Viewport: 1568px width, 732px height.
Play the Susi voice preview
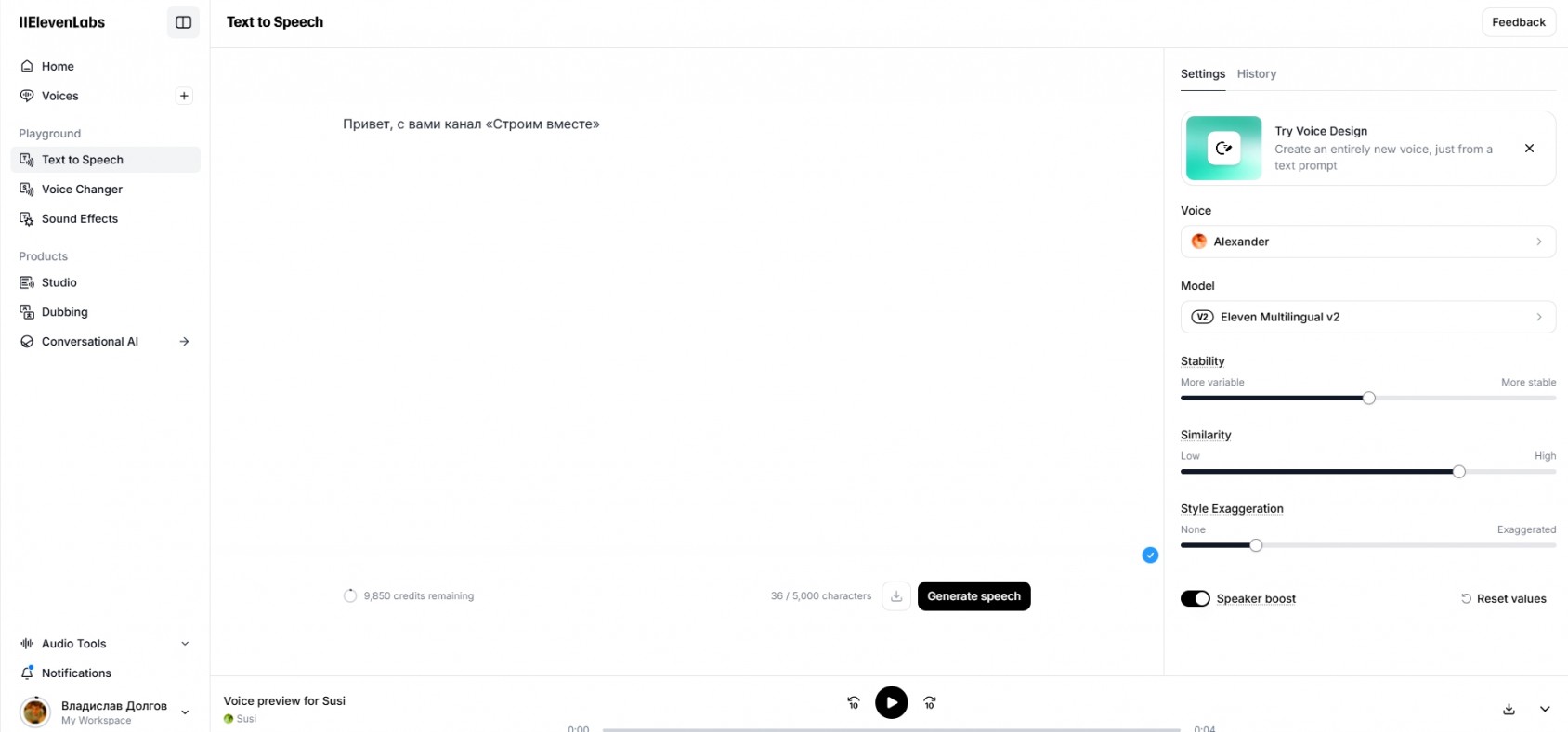pos(892,702)
